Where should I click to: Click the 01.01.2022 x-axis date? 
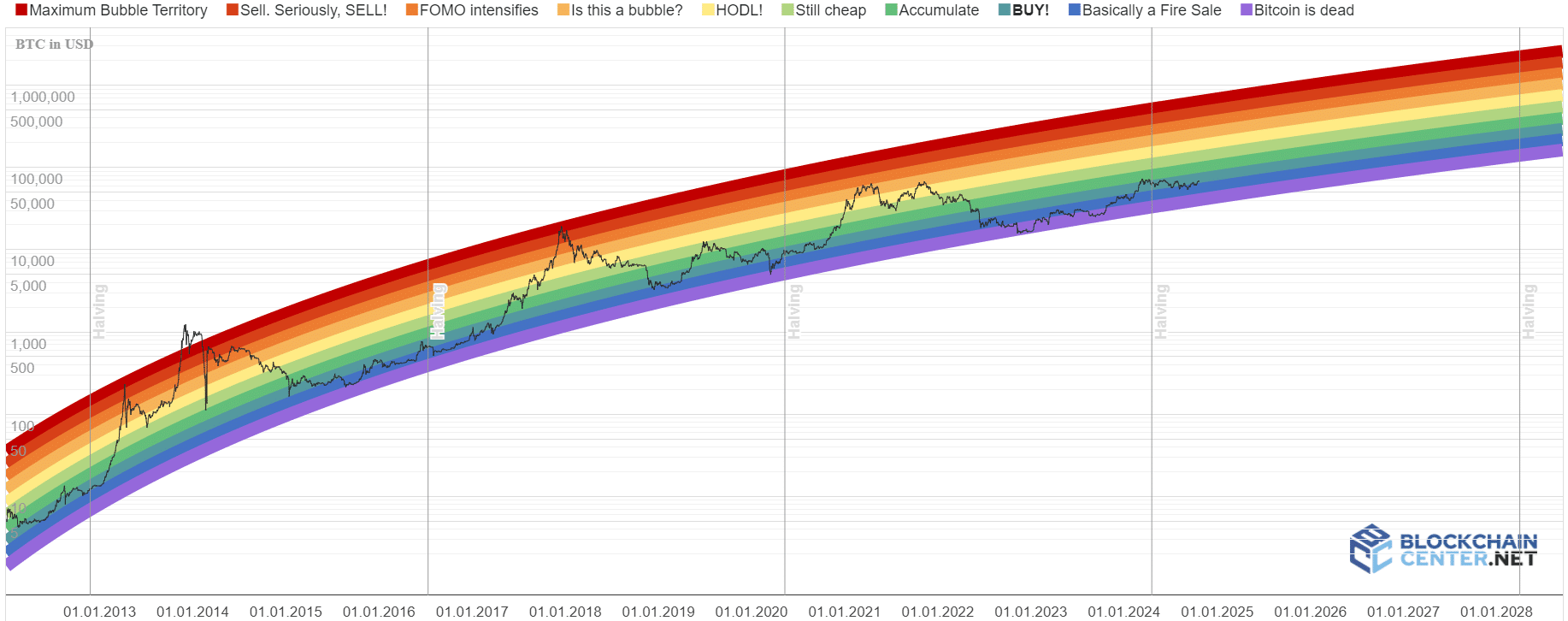click(x=939, y=612)
